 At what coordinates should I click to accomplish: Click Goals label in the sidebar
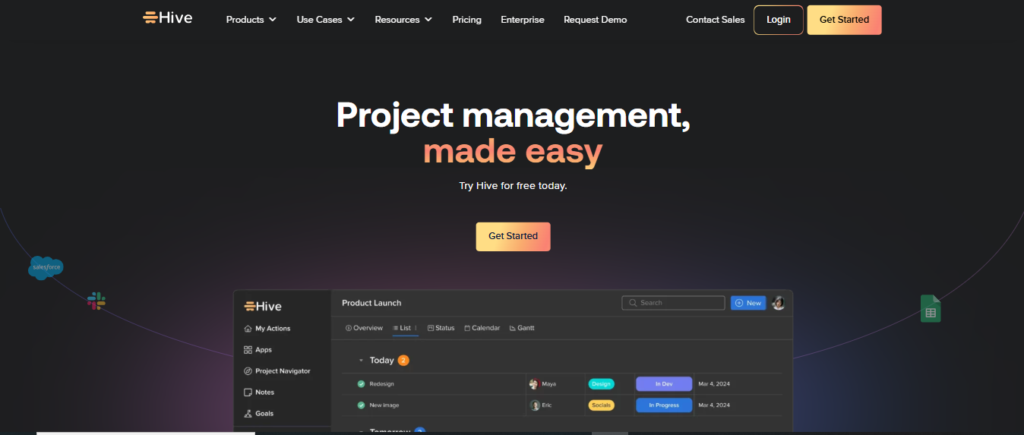[264, 413]
